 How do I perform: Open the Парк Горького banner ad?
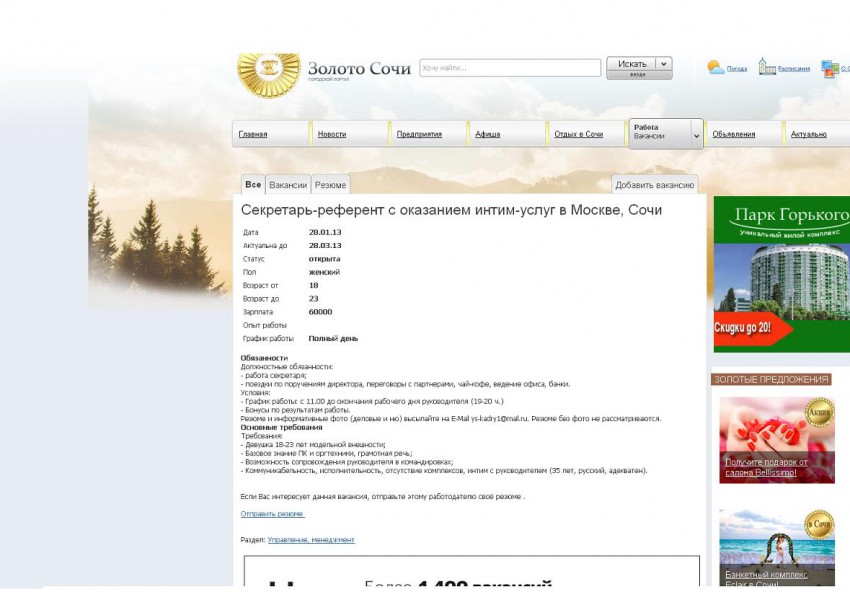(781, 275)
